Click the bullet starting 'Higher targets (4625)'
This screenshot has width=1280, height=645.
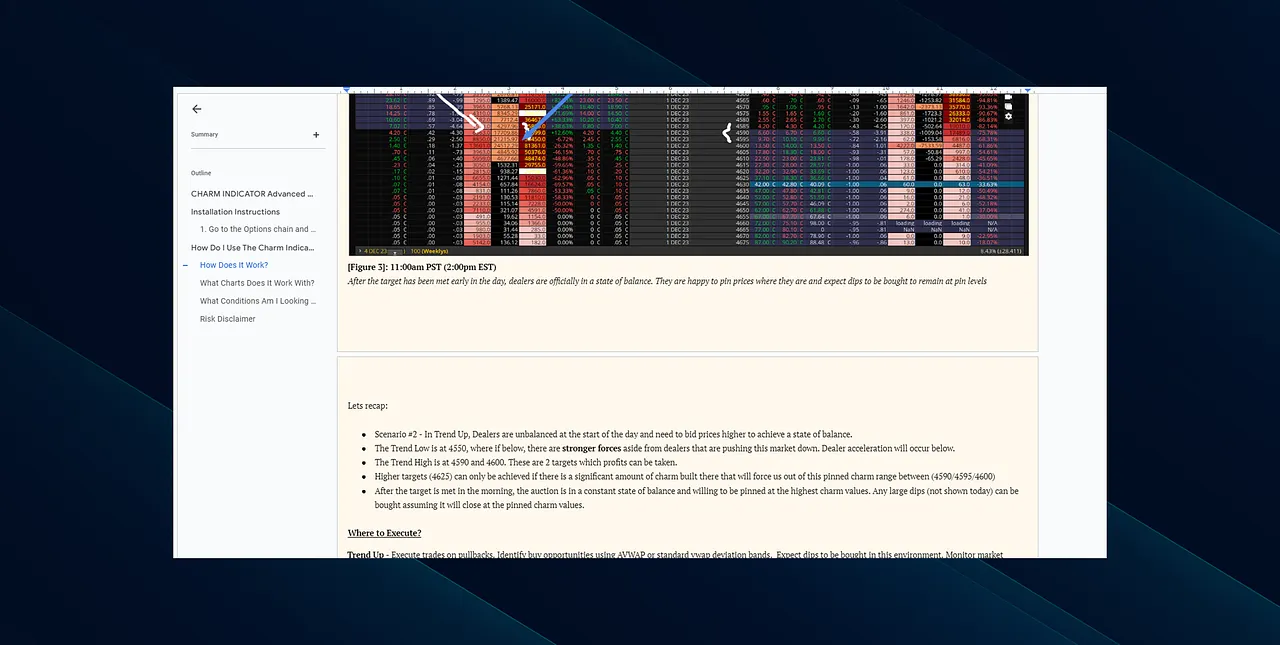685,477
